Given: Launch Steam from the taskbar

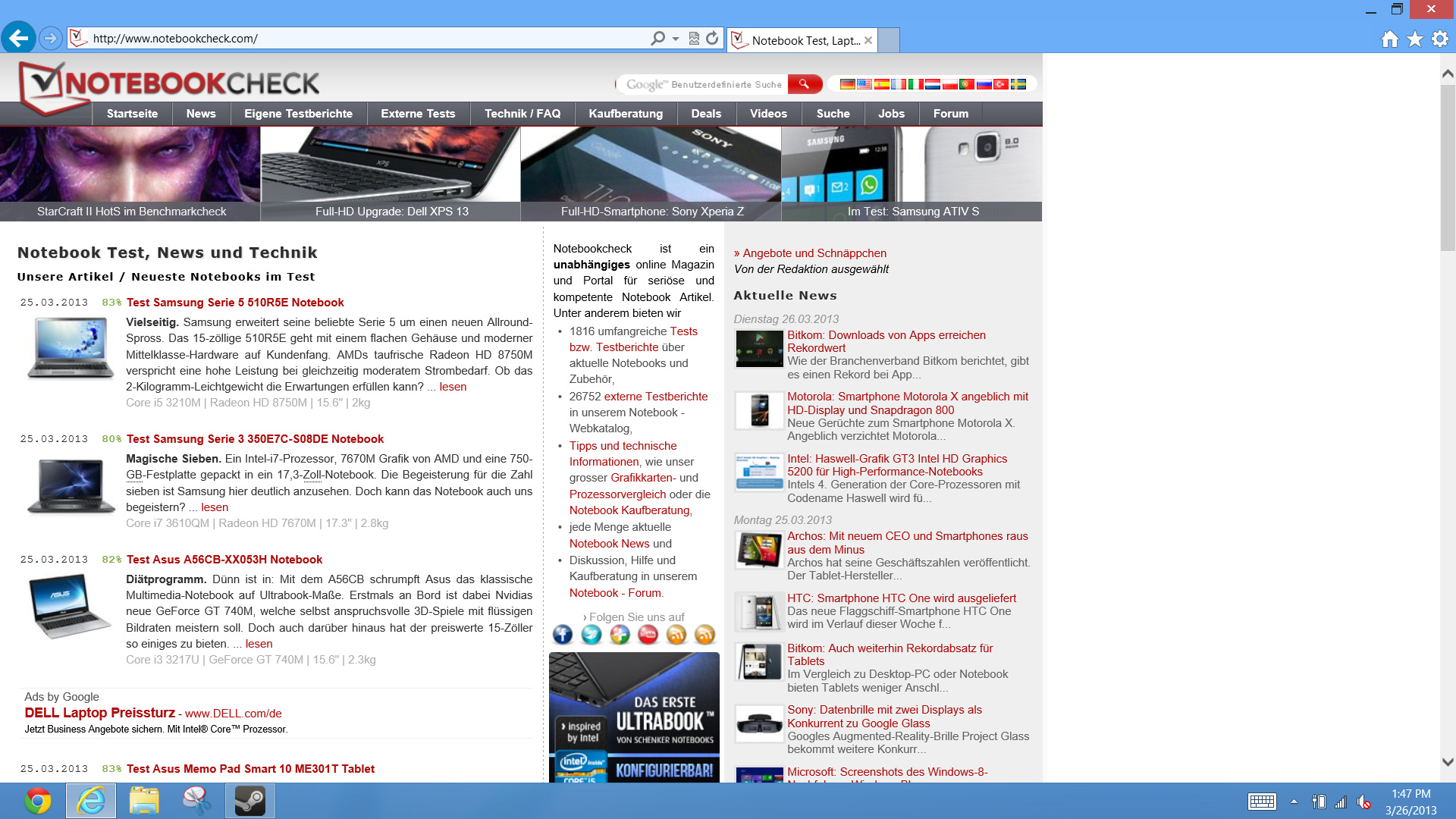Looking at the screenshot, I should (249, 801).
